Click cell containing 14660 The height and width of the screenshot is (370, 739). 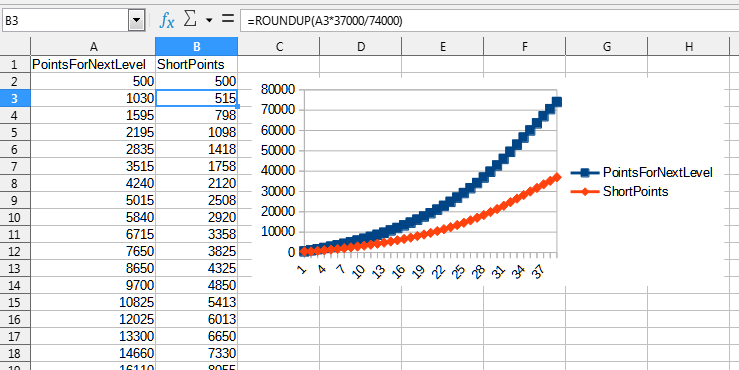93,353
